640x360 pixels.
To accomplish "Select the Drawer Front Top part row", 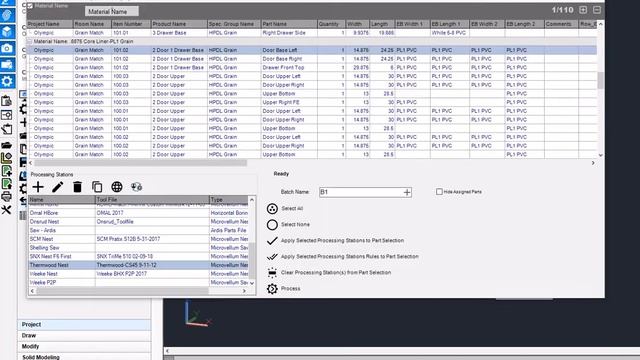I will (312, 68).
